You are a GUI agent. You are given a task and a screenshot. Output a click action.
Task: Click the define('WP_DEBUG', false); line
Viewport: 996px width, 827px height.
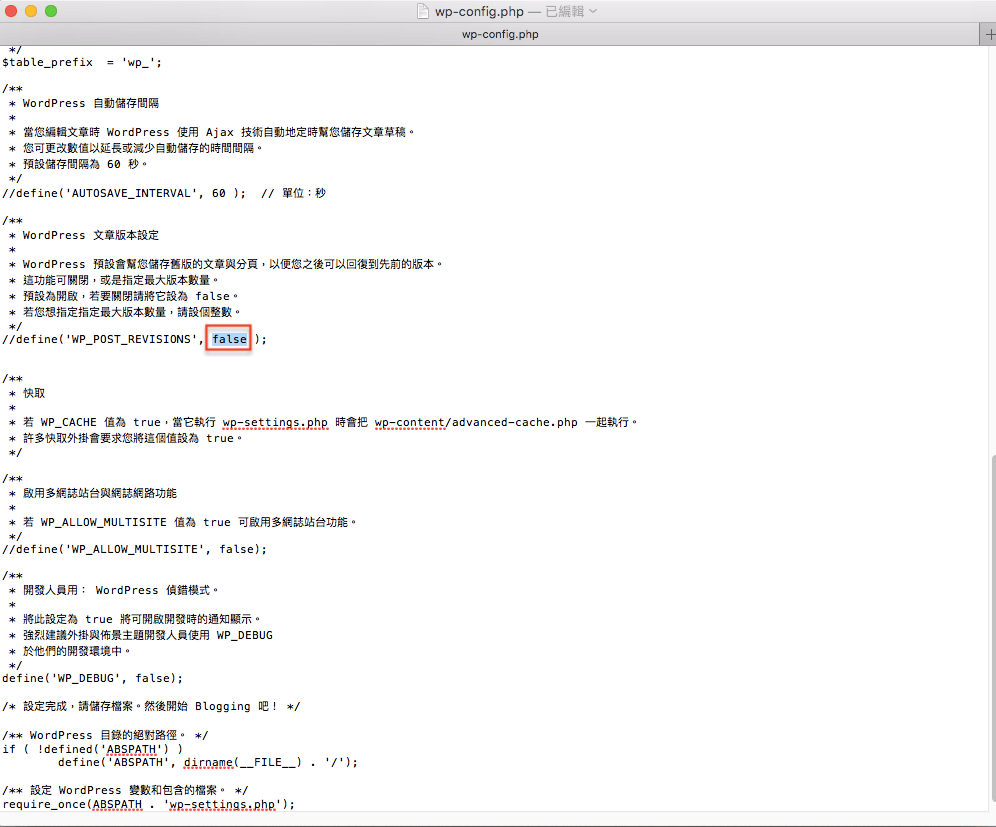92,678
